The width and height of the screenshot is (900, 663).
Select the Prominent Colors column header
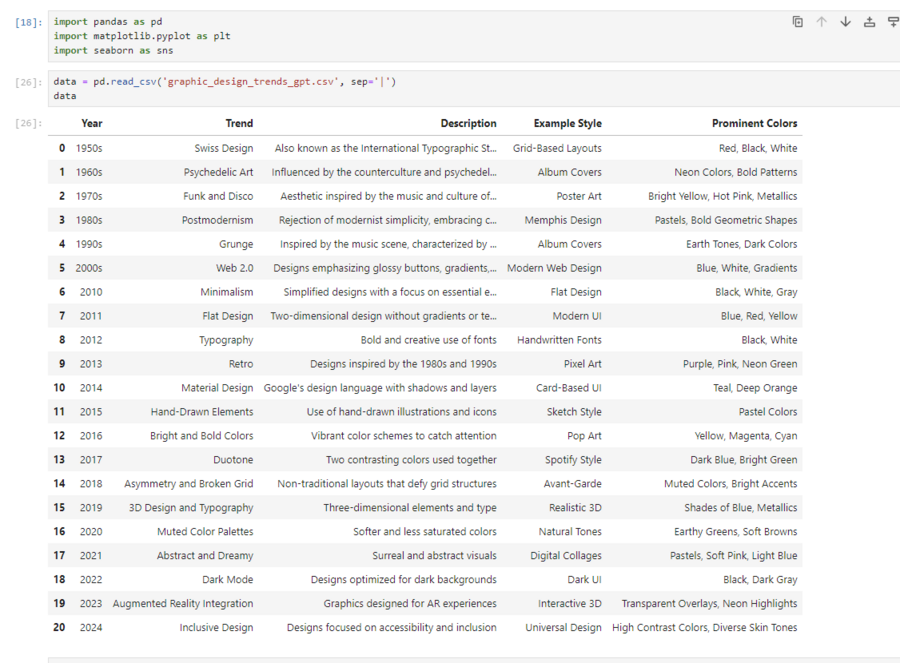pyautogui.click(x=754, y=124)
